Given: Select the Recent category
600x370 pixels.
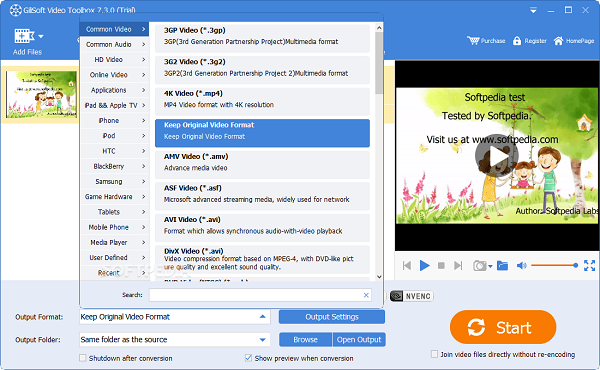Looking at the screenshot, I should 114,273.
